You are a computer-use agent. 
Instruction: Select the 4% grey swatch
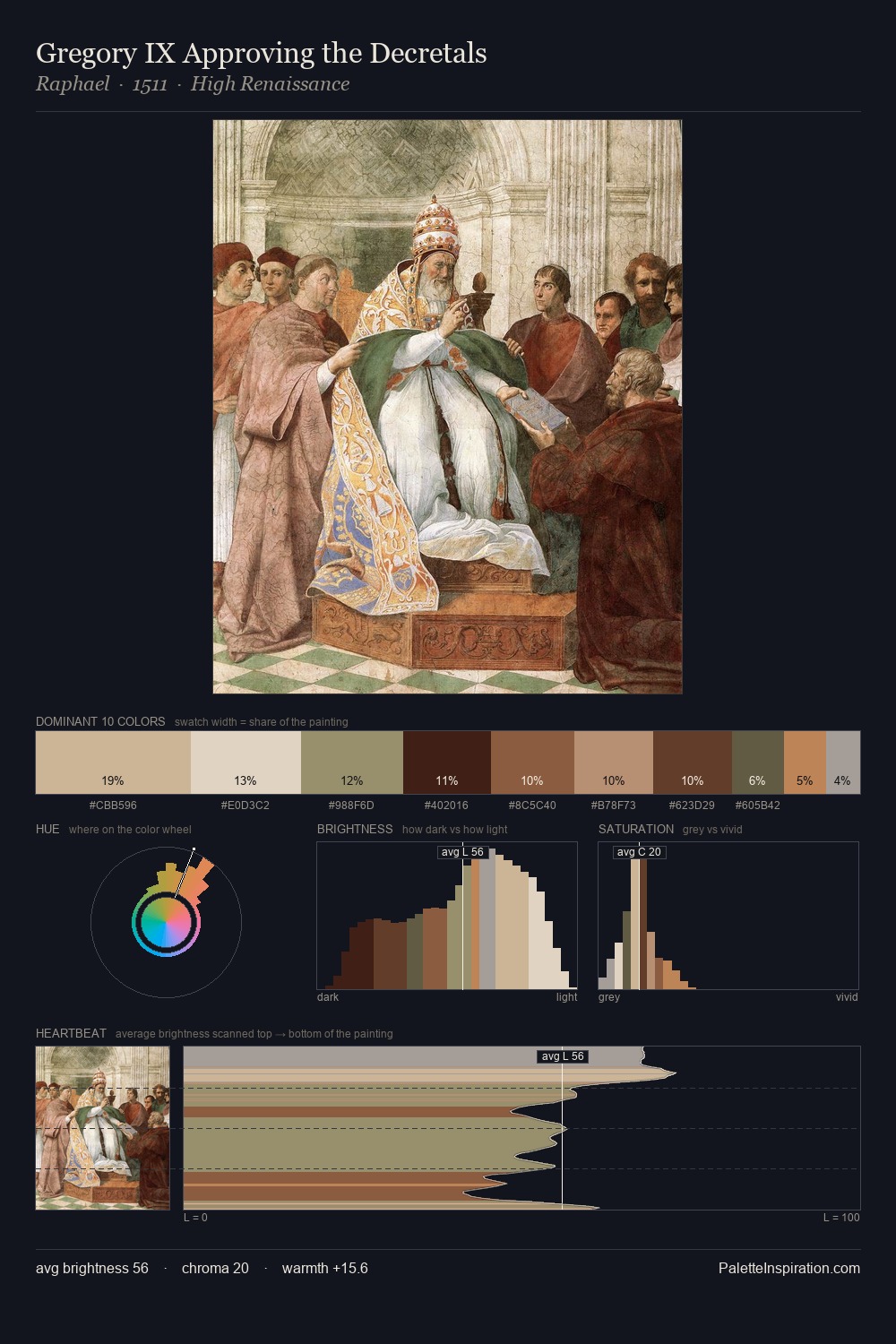843,762
